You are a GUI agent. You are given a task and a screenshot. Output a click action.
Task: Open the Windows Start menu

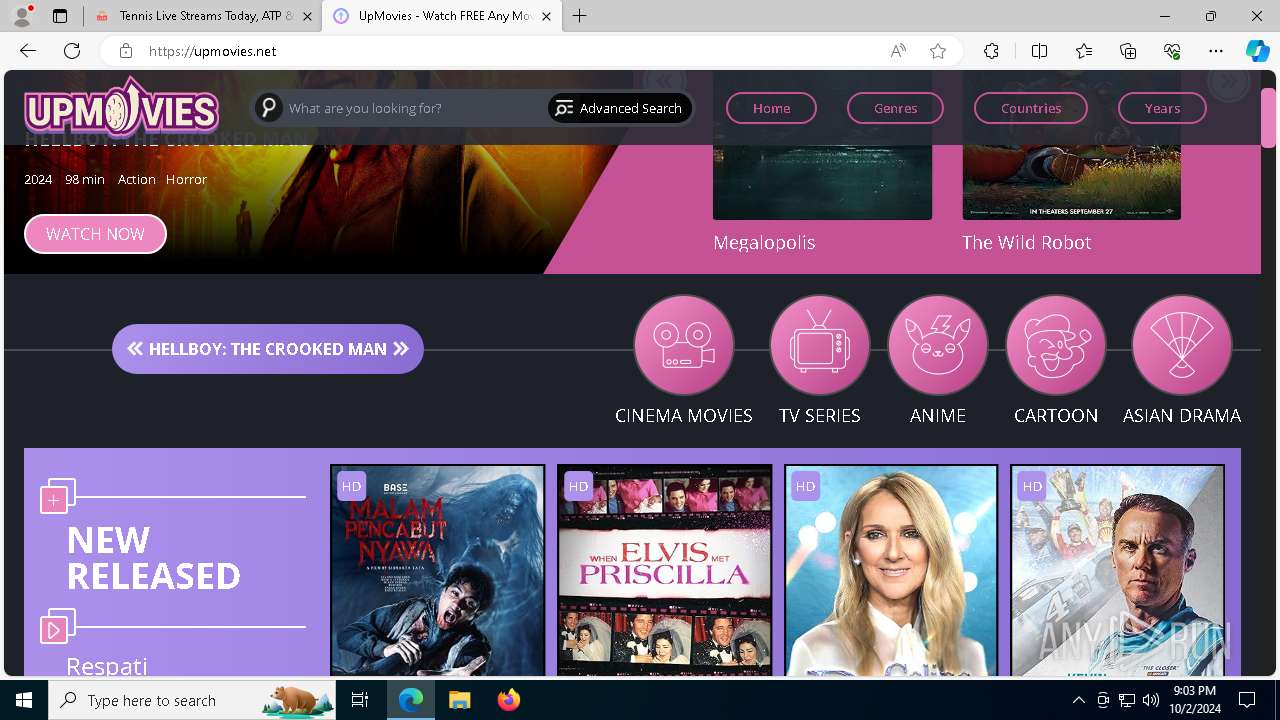click(x=24, y=700)
